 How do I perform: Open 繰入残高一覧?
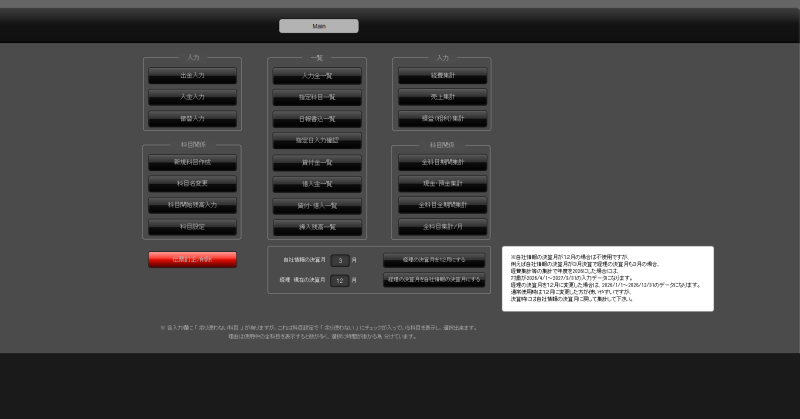pyautogui.click(x=317, y=227)
